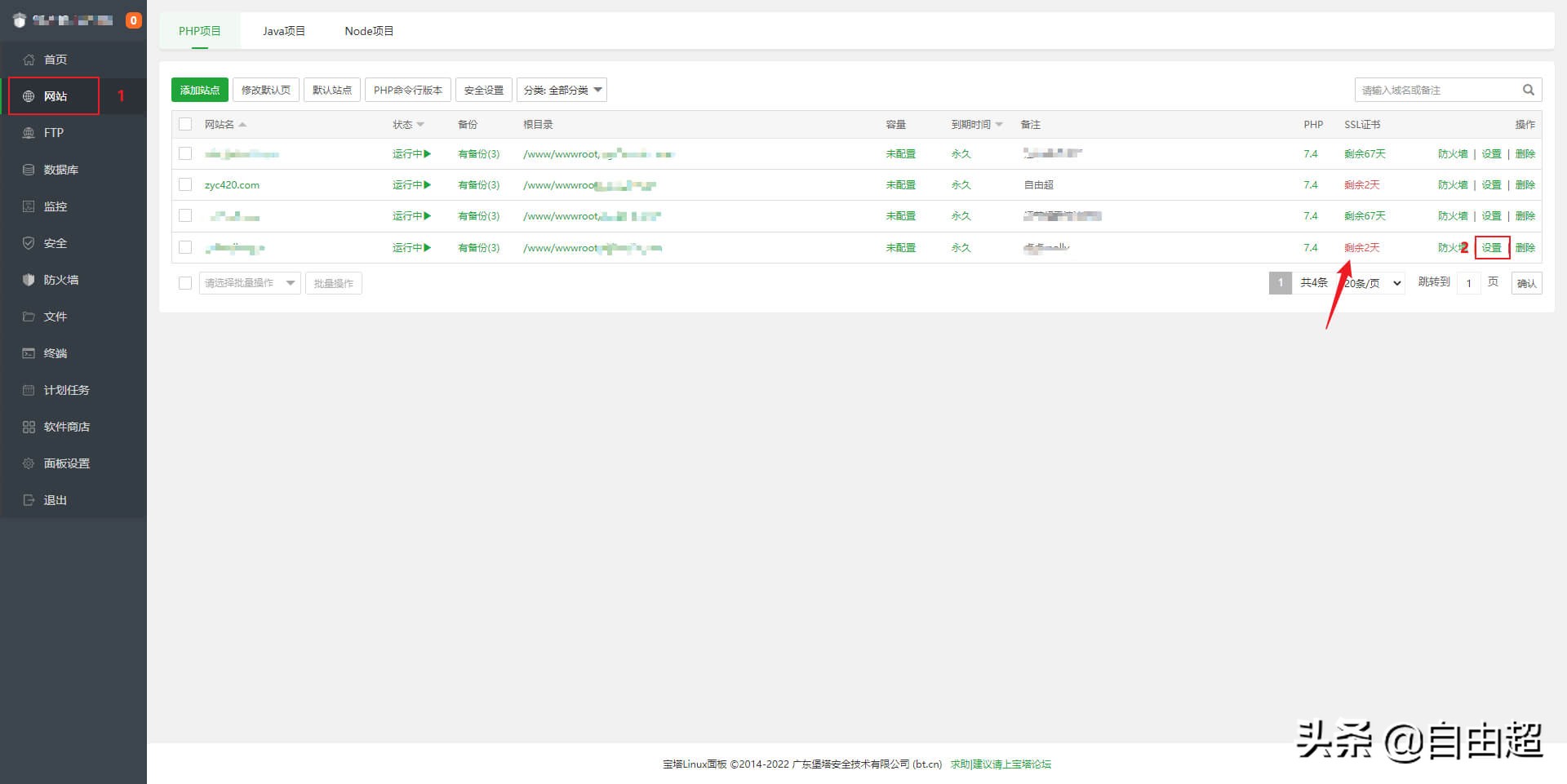This screenshot has width=1567, height=784.
Task: Open the 数据库 database icon
Action: (x=29, y=170)
